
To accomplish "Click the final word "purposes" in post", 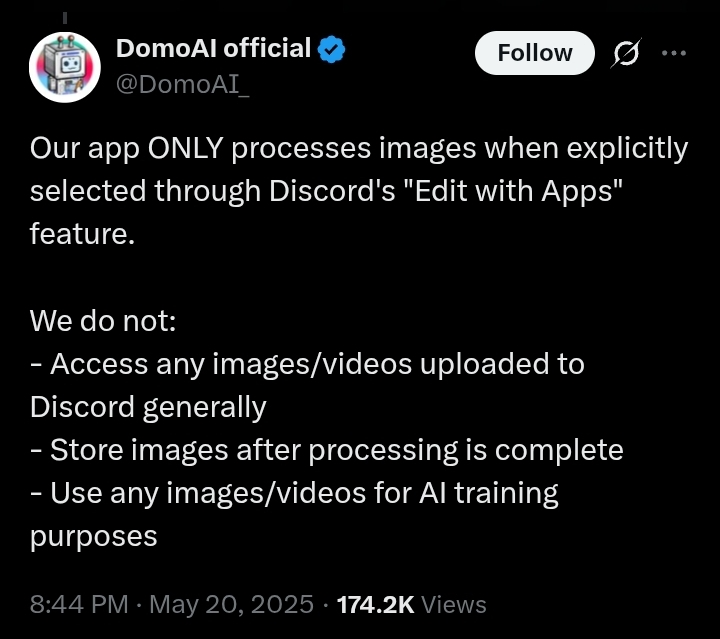I will 94,537.
